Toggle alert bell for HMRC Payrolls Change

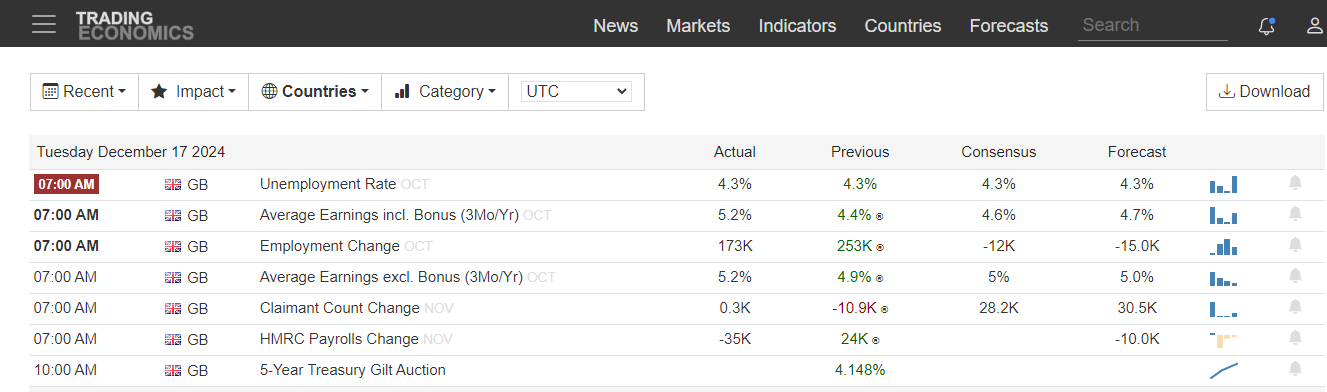(1295, 338)
